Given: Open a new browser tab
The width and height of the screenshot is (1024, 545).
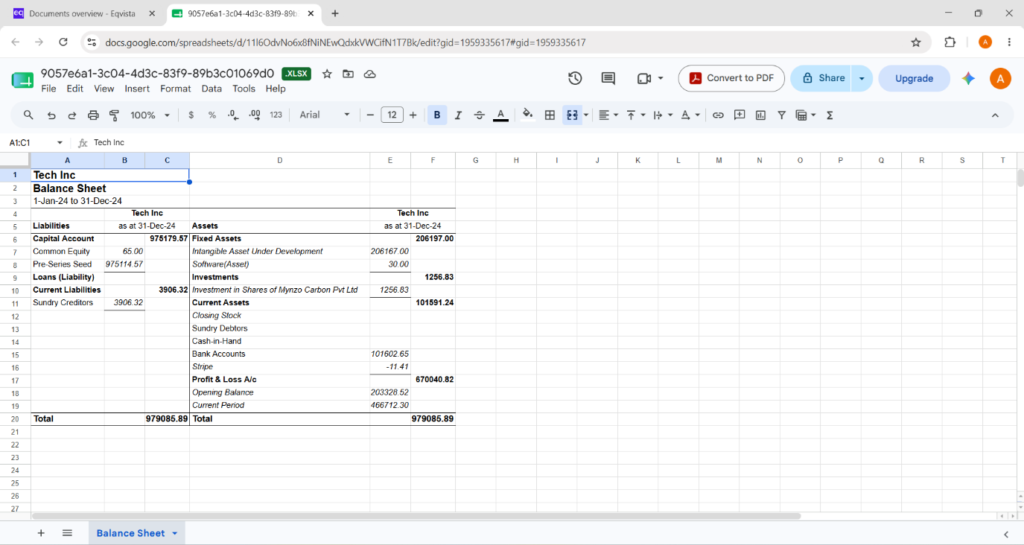Looking at the screenshot, I should (x=335, y=13).
